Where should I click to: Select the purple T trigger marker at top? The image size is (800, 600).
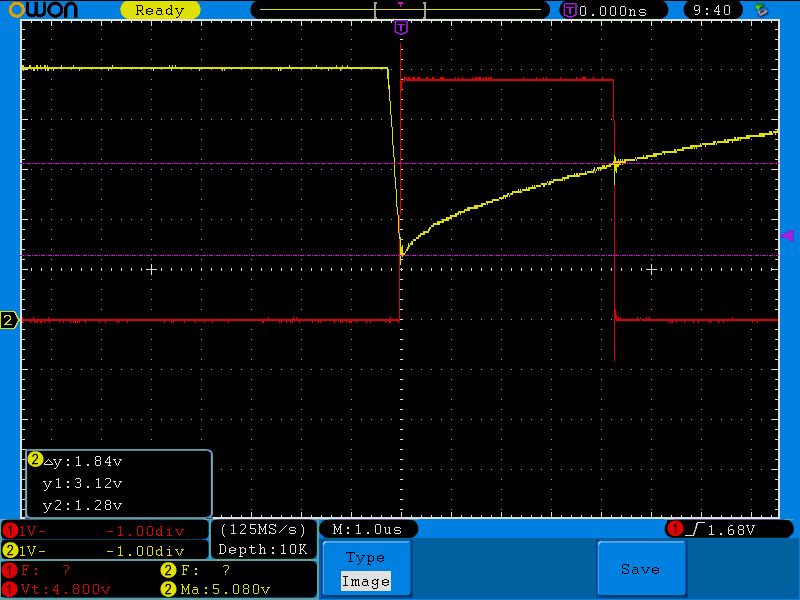(x=402, y=27)
